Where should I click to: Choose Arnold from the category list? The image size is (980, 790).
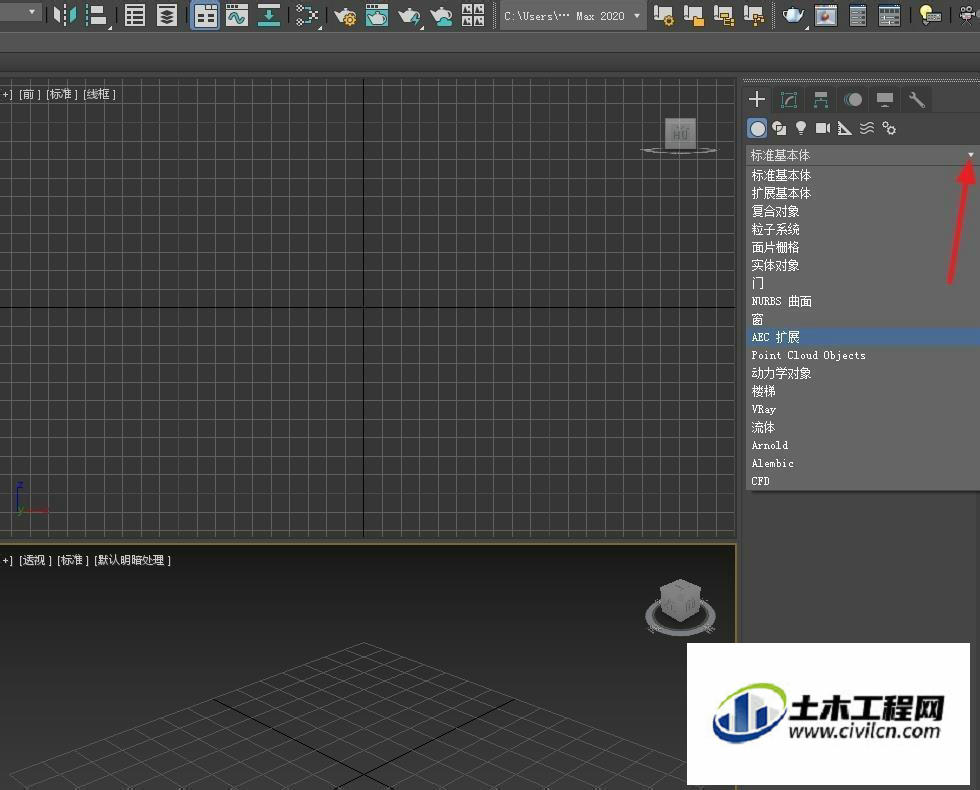(x=862, y=445)
